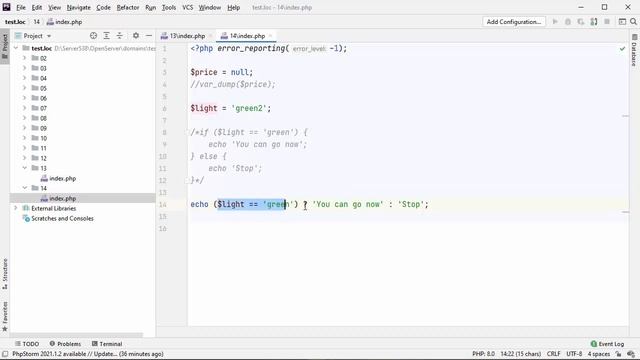Viewport: 640px width, 360px height.
Task: Click PHP: 8.0 language level in status bar
Action: pos(483,354)
